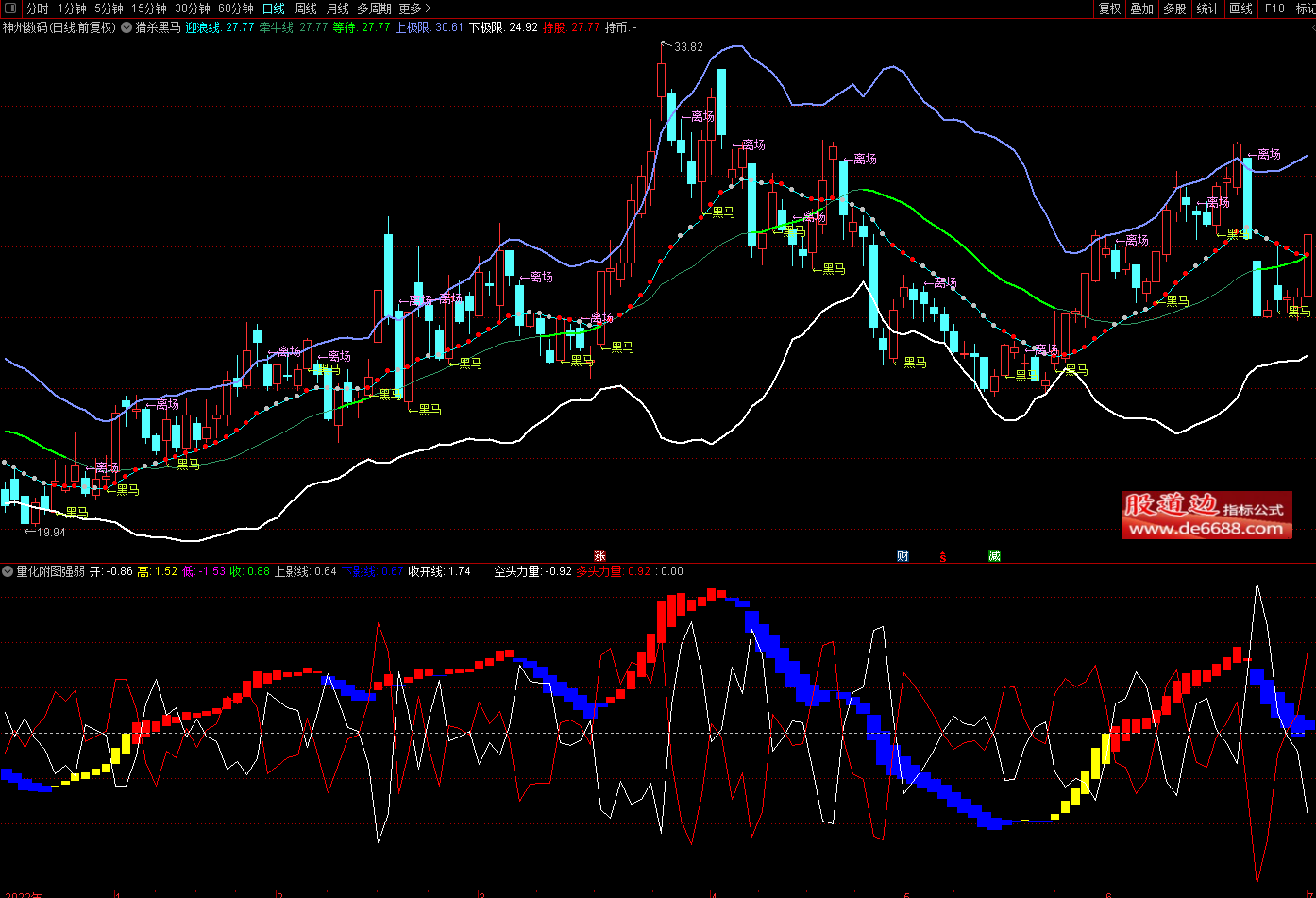This screenshot has width=1316, height=898.
Task: Click sub-chart value 上影线: 0.64
Action: pyautogui.click(x=305, y=571)
